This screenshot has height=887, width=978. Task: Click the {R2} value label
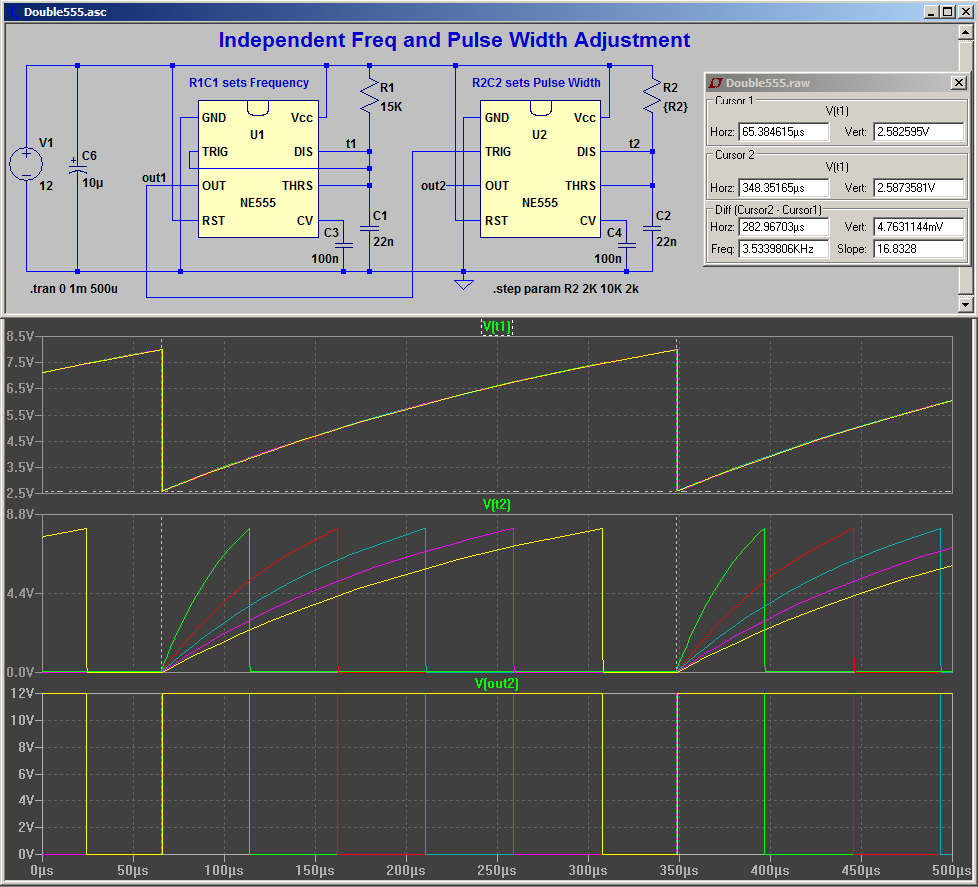point(675,107)
